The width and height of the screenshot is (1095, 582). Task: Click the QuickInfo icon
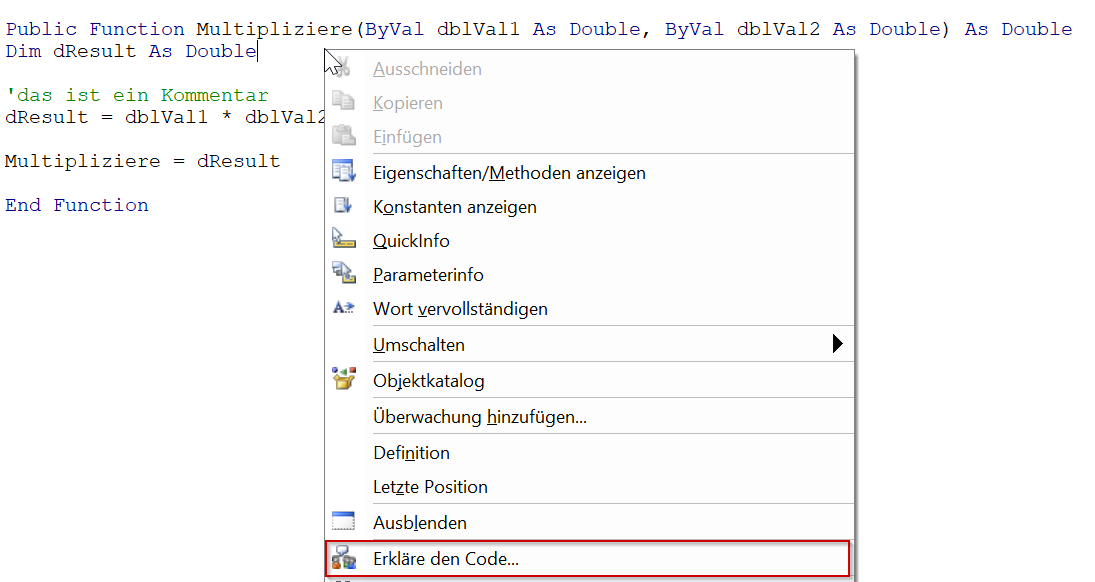pos(343,239)
